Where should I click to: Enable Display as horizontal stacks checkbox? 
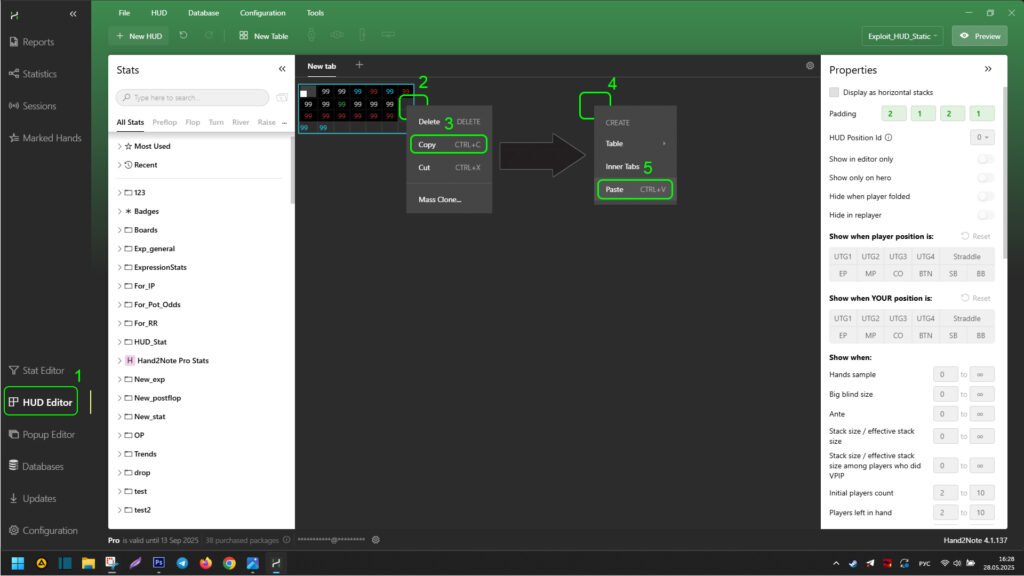click(835, 92)
